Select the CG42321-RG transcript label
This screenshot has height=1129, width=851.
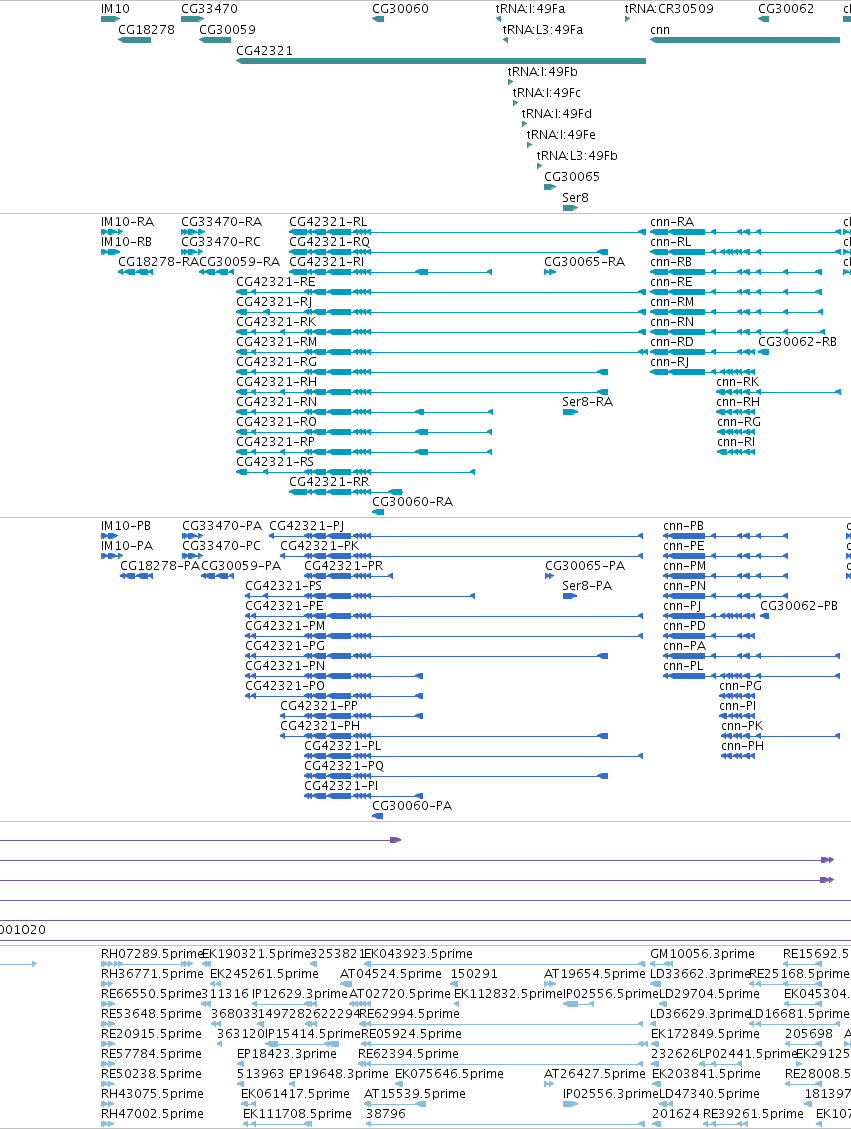point(276,361)
